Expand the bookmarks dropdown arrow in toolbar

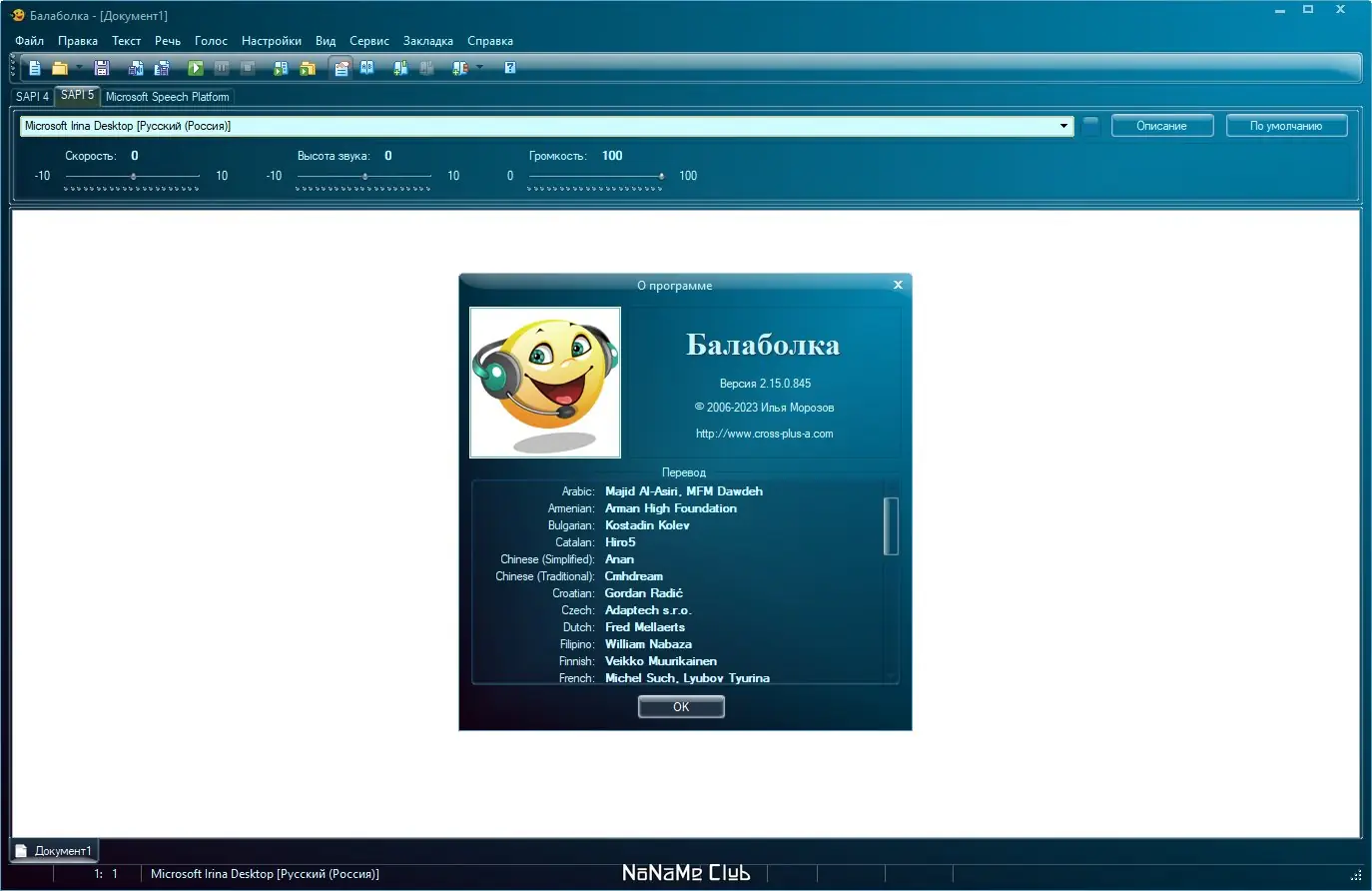[479, 68]
